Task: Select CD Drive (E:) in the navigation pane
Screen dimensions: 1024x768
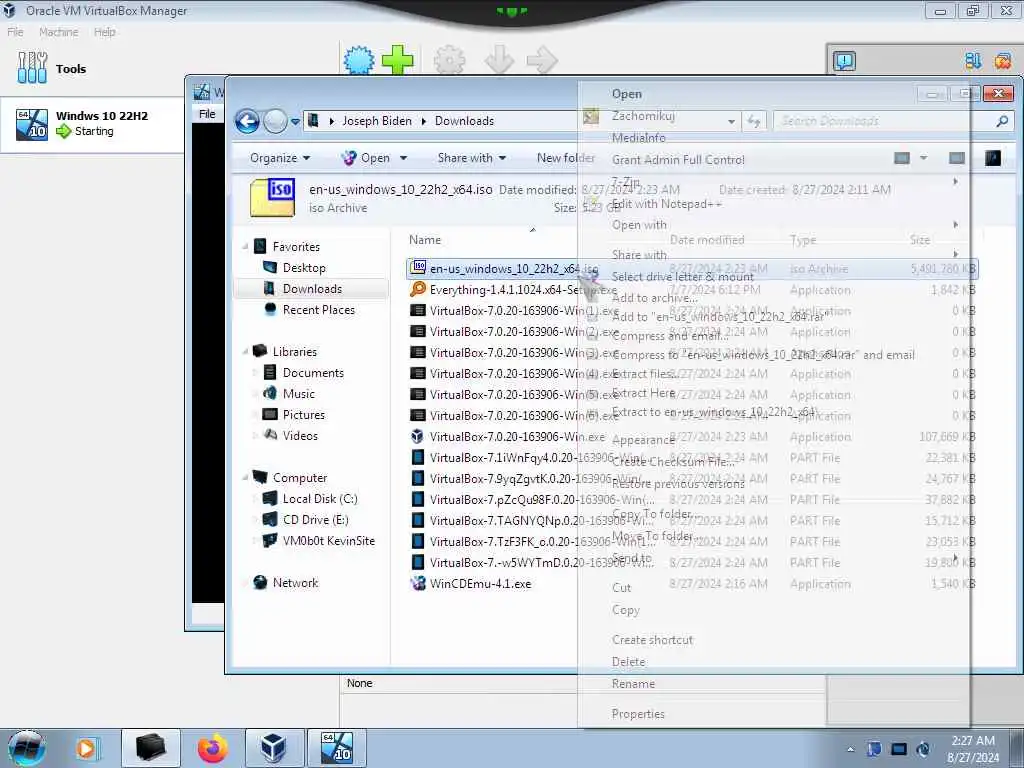Action: tap(315, 519)
